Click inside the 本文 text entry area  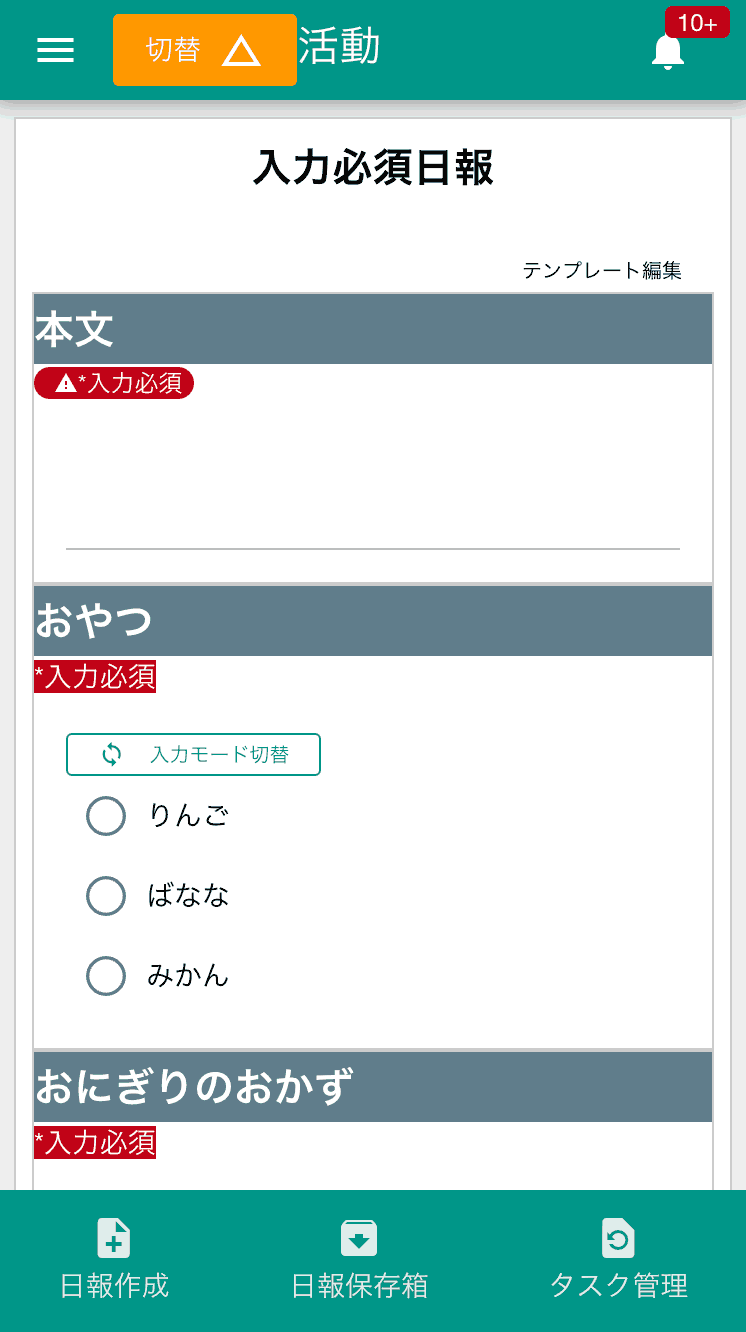click(372, 490)
